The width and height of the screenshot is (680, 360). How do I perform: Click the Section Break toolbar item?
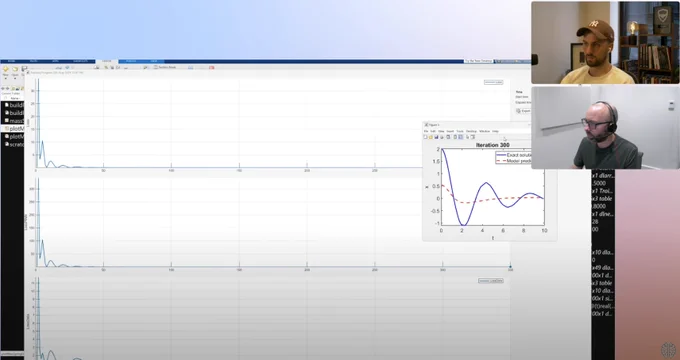point(164,67)
